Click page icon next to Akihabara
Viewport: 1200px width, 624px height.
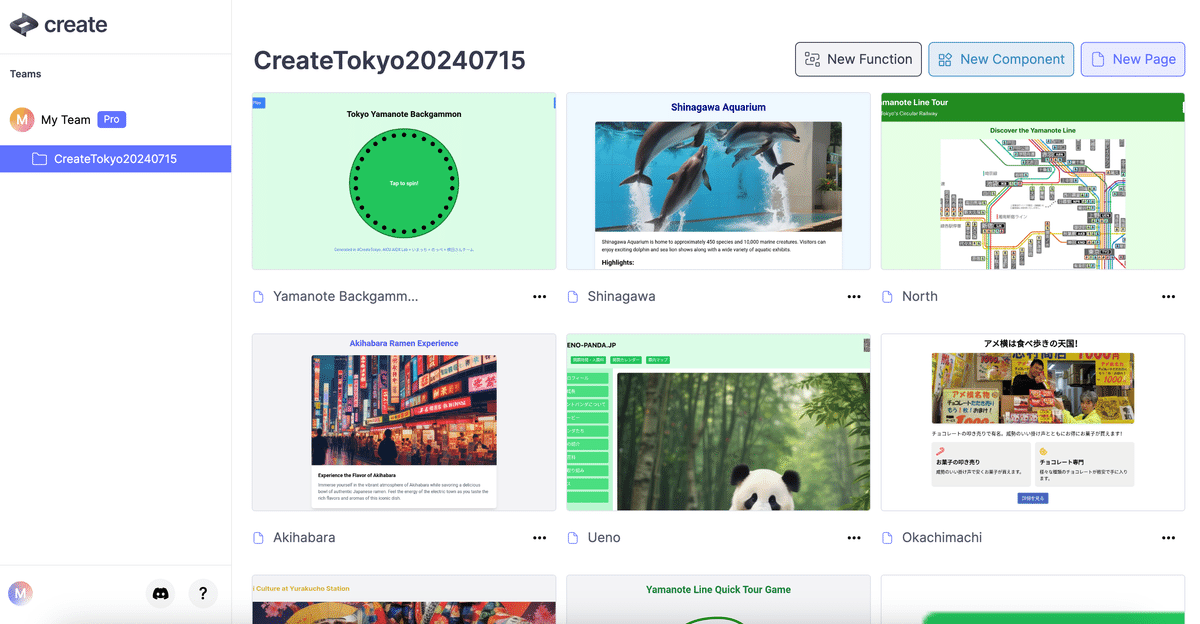pyautogui.click(x=259, y=538)
